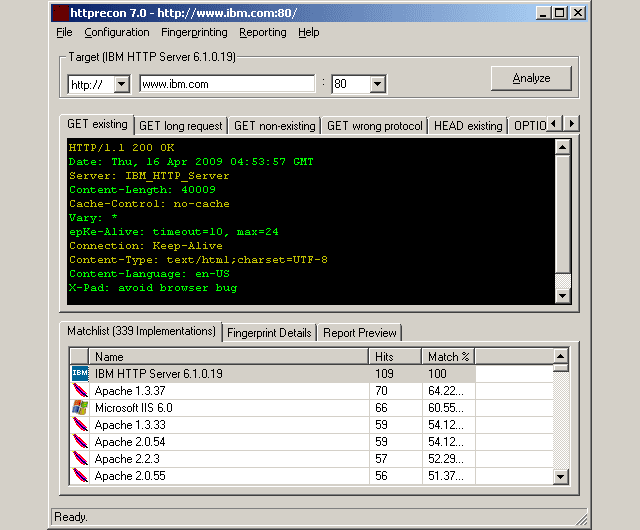Click the feather icon beside Apache 1.3.37
Viewport: 640px width, 530px height.
[80, 390]
